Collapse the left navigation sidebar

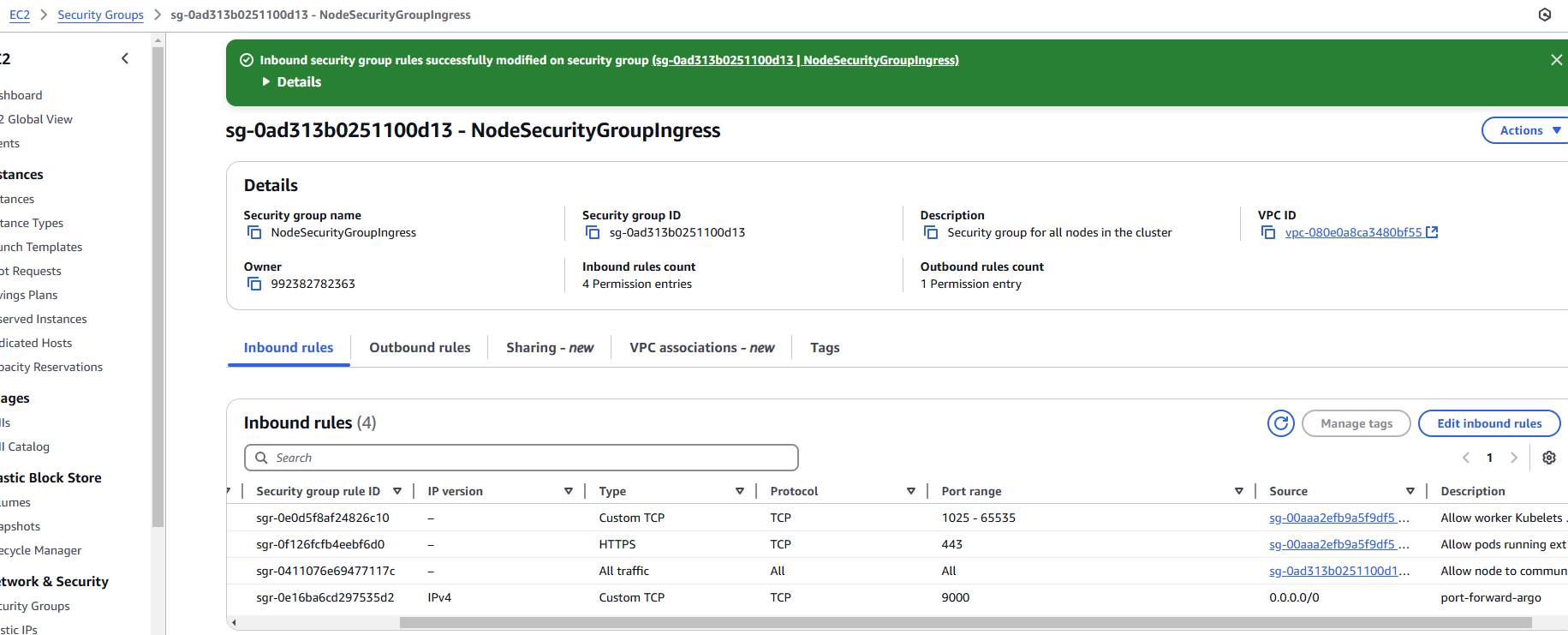click(125, 58)
